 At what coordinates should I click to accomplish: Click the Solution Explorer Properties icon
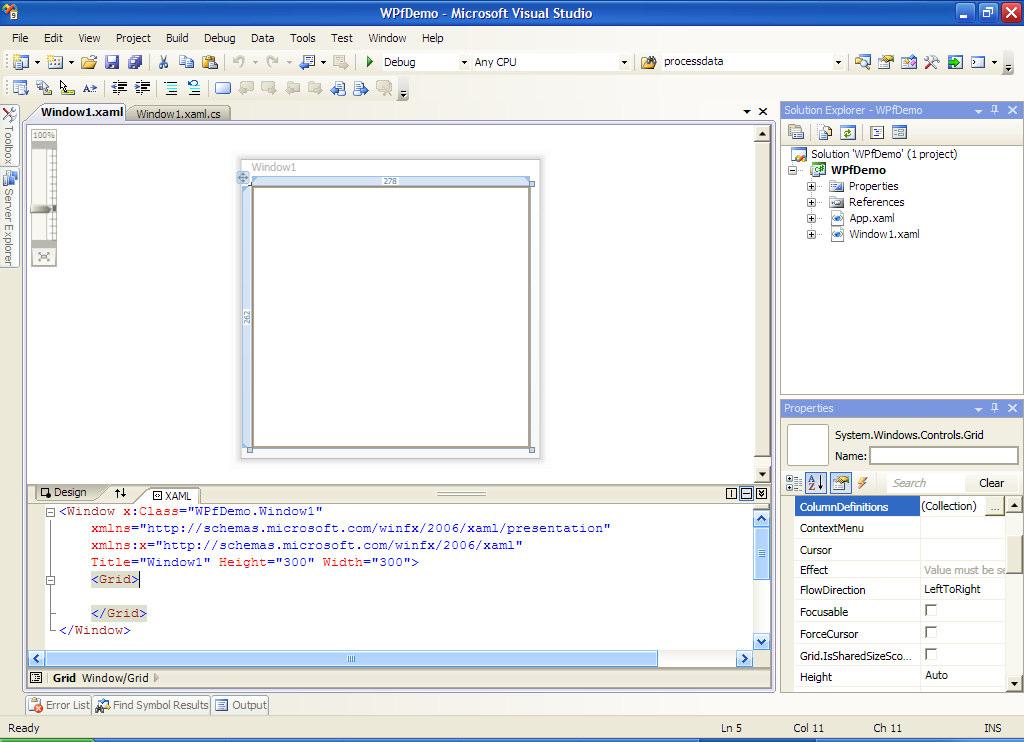click(x=796, y=133)
